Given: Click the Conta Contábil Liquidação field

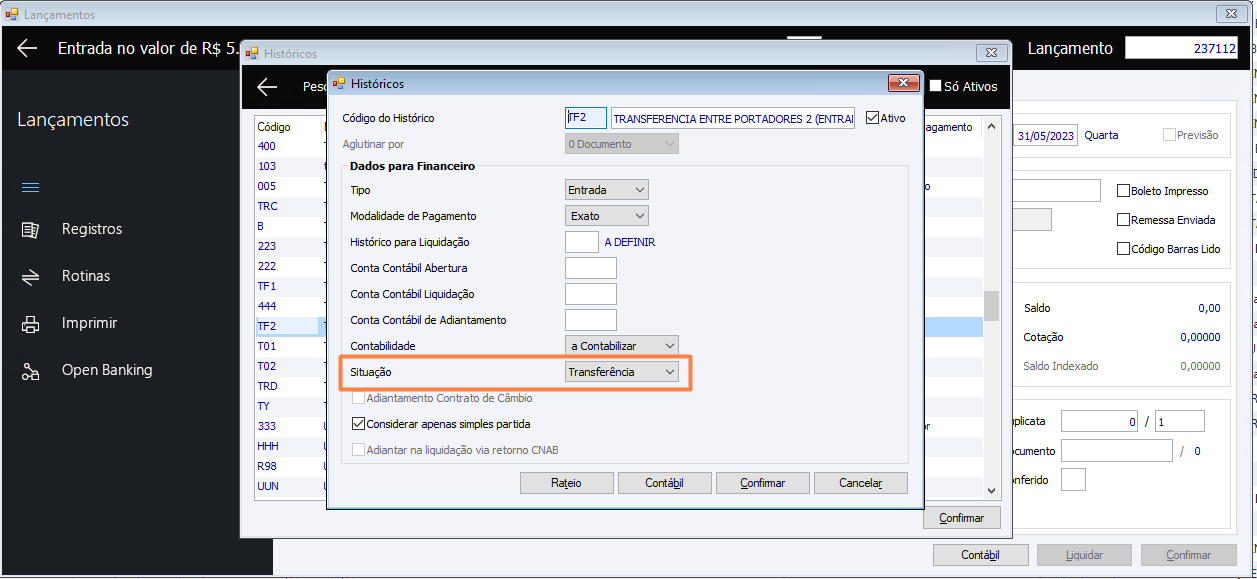Looking at the screenshot, I should coord(591,294).
